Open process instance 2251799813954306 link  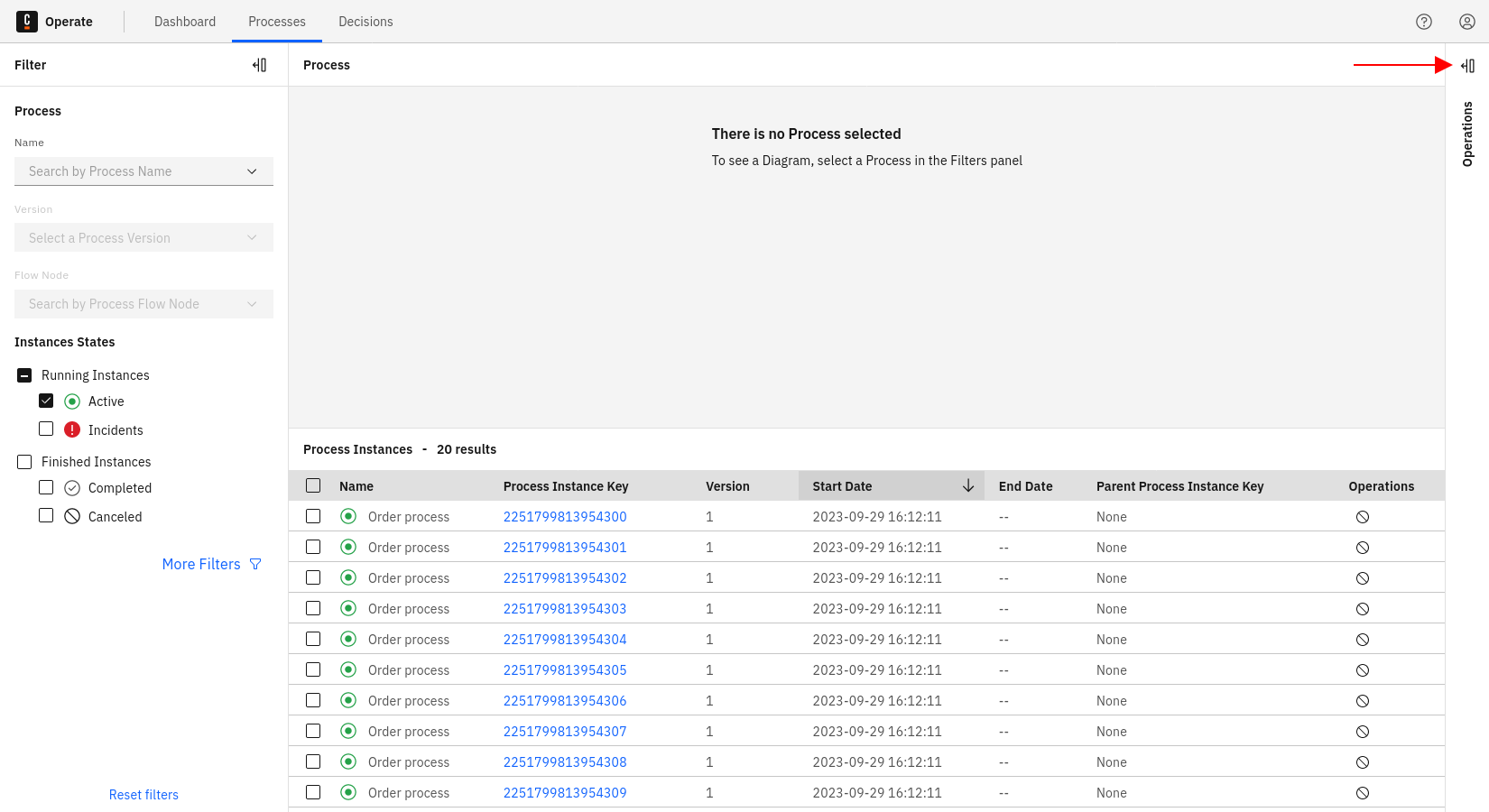pyautogui.click(x=565, y=701)
